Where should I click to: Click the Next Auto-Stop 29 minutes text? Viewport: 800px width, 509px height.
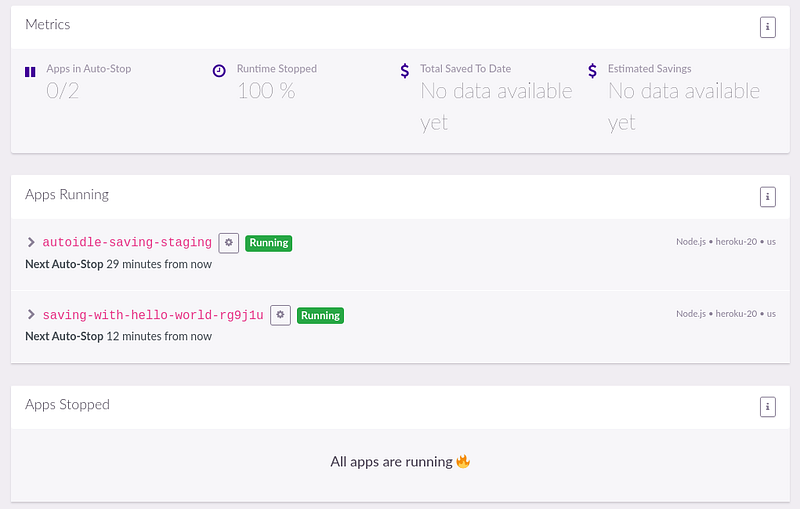coord(118,264)
